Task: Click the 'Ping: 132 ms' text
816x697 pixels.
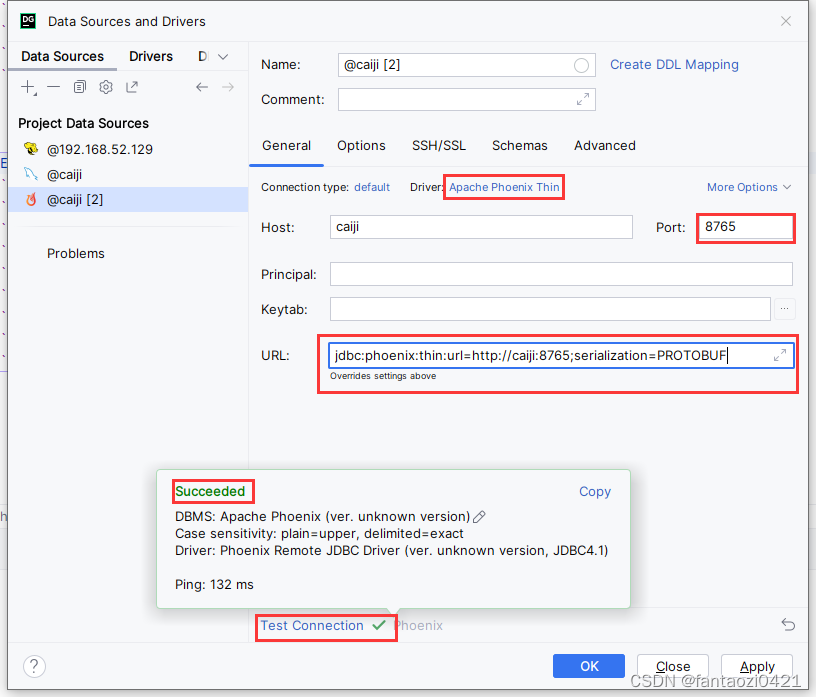Action: (214, 585)
